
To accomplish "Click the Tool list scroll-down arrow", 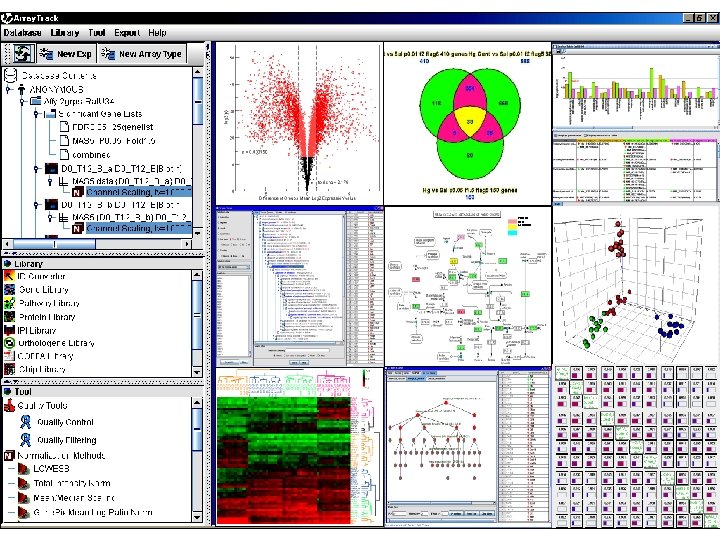I will click(x=197, y=518).
